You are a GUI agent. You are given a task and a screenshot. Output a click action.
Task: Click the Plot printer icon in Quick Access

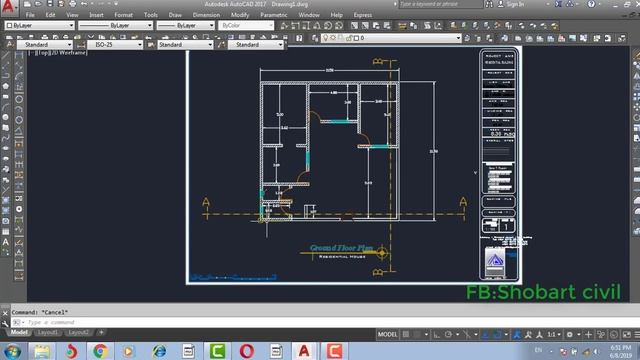pos(72,4)
